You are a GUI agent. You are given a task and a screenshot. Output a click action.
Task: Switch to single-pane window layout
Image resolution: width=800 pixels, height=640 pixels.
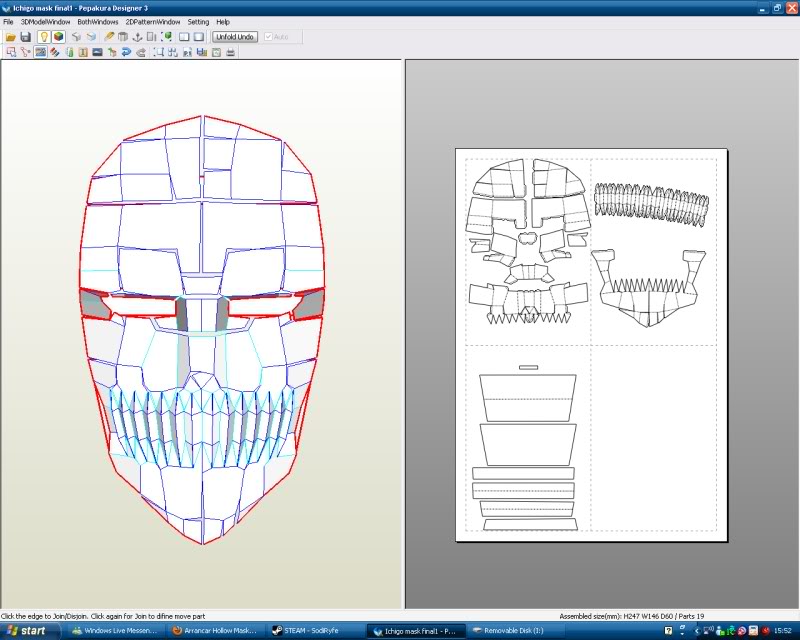(x=198, y=37)
